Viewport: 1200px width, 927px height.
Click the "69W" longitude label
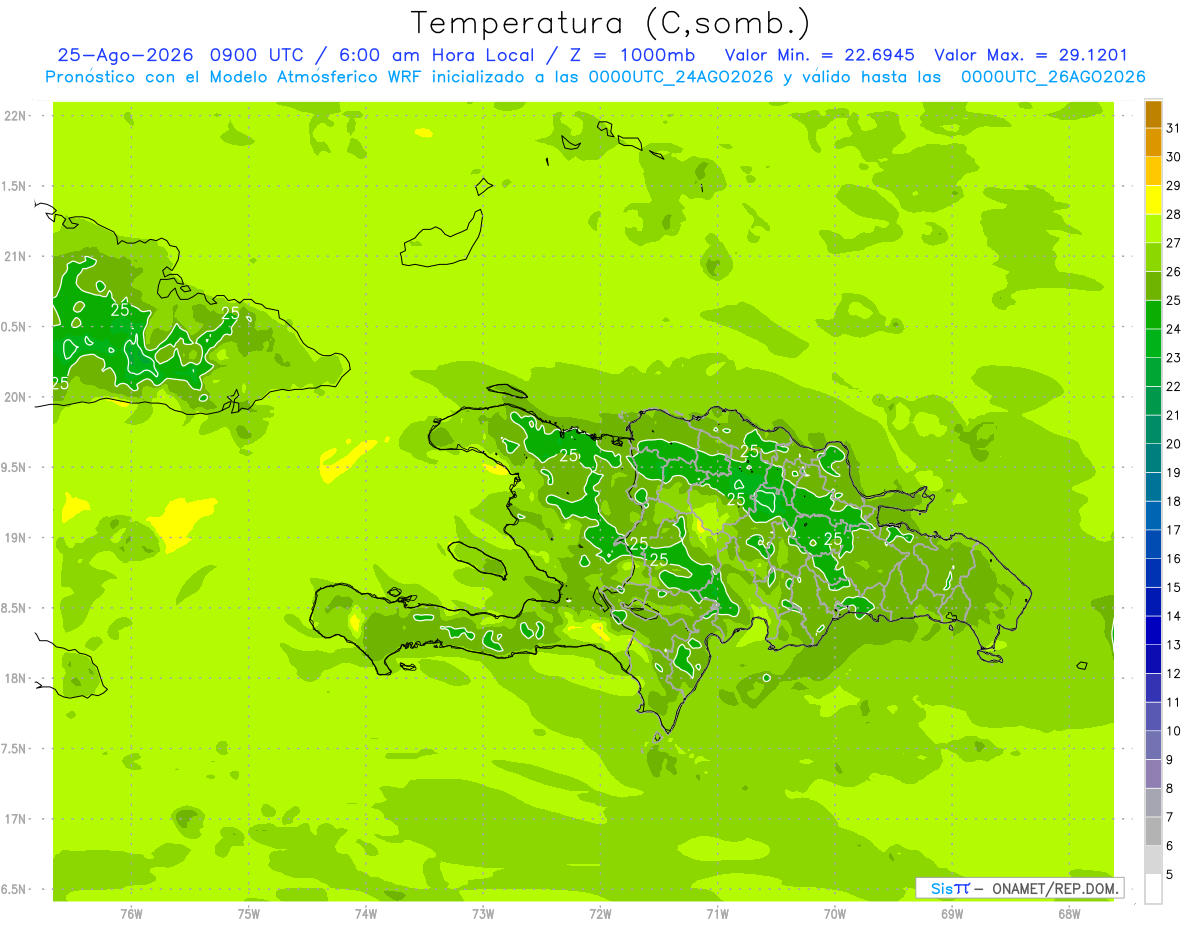pos(951,913)
